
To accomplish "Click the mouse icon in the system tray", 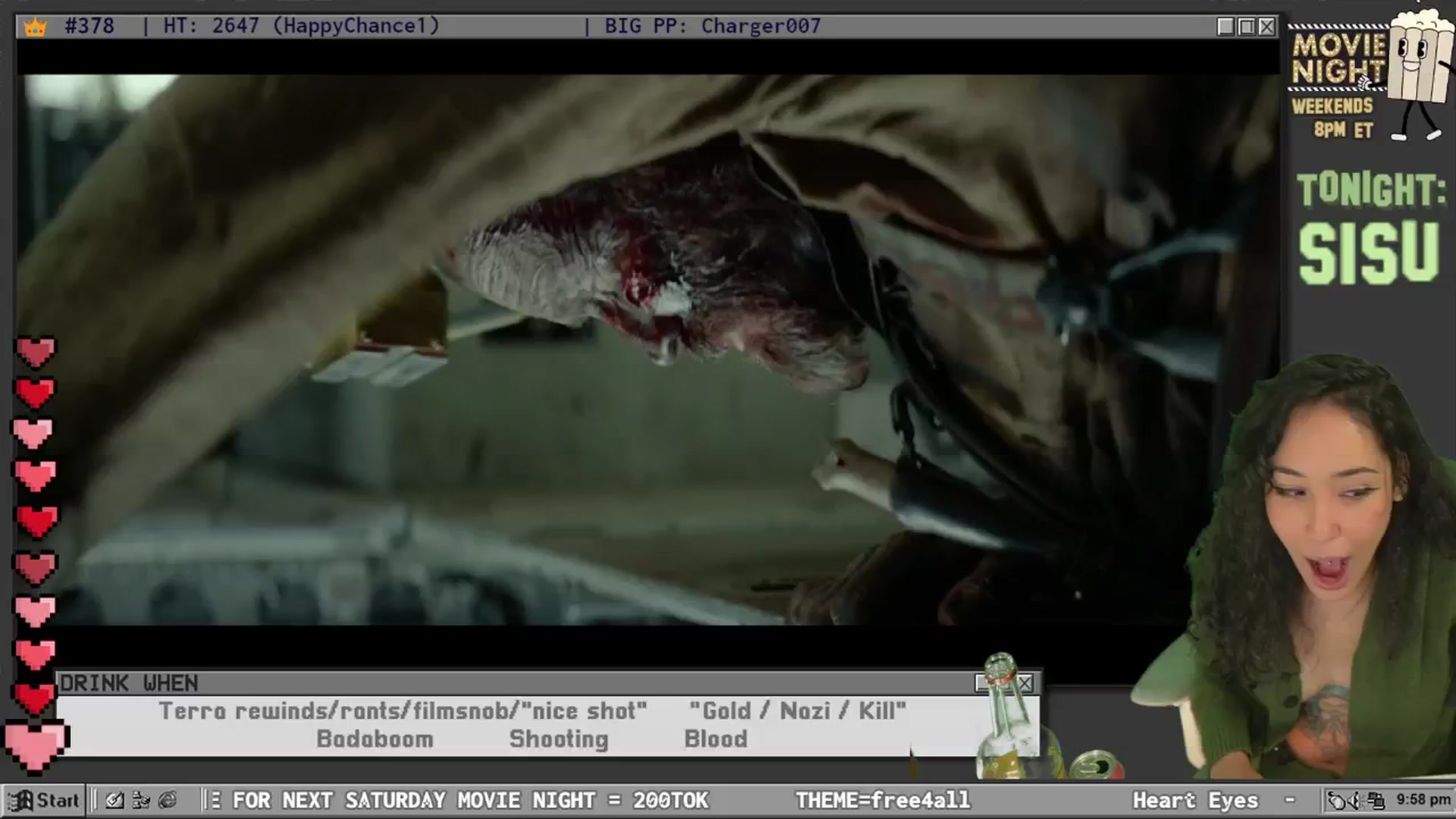I will click(x=1338, y=800).
